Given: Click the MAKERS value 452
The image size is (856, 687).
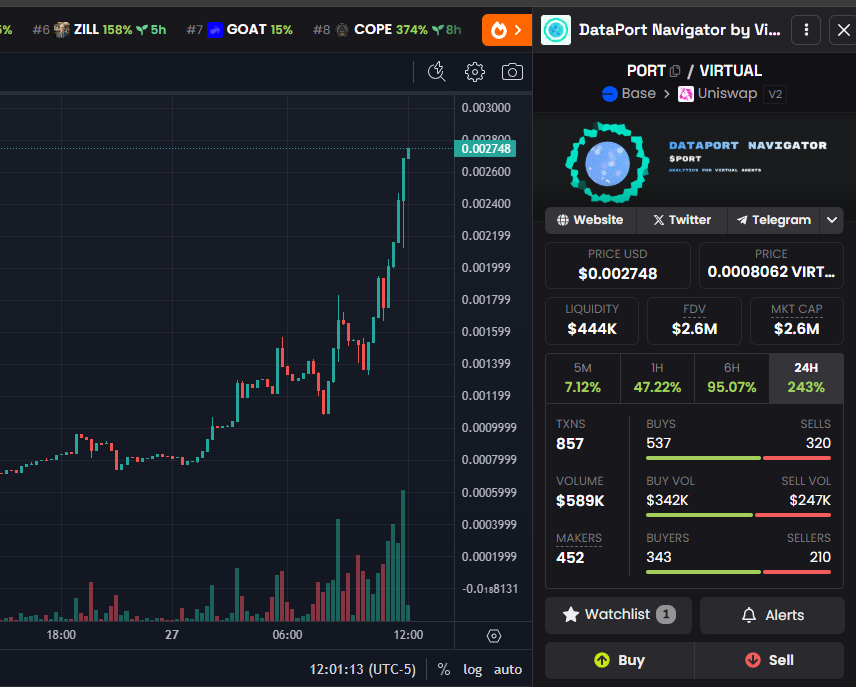Looking at the screenshot, I should coord(570,558).
